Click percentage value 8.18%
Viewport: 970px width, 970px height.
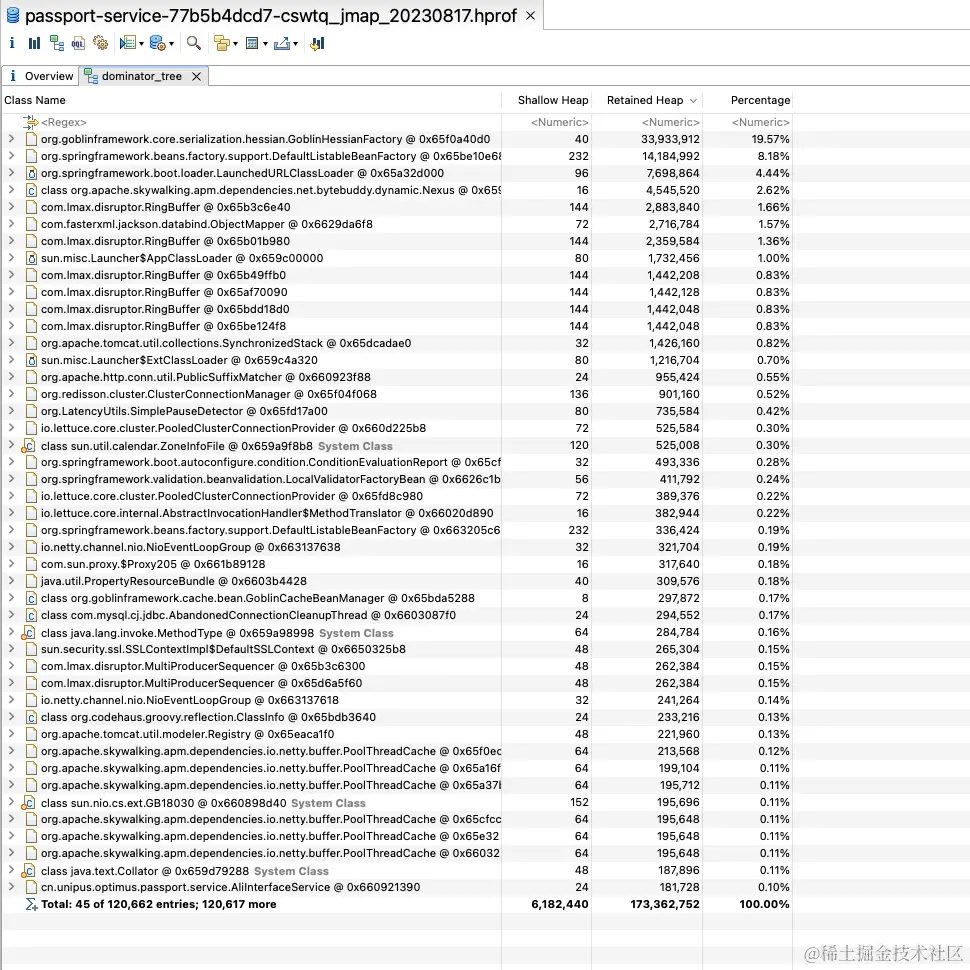point(773,156)
